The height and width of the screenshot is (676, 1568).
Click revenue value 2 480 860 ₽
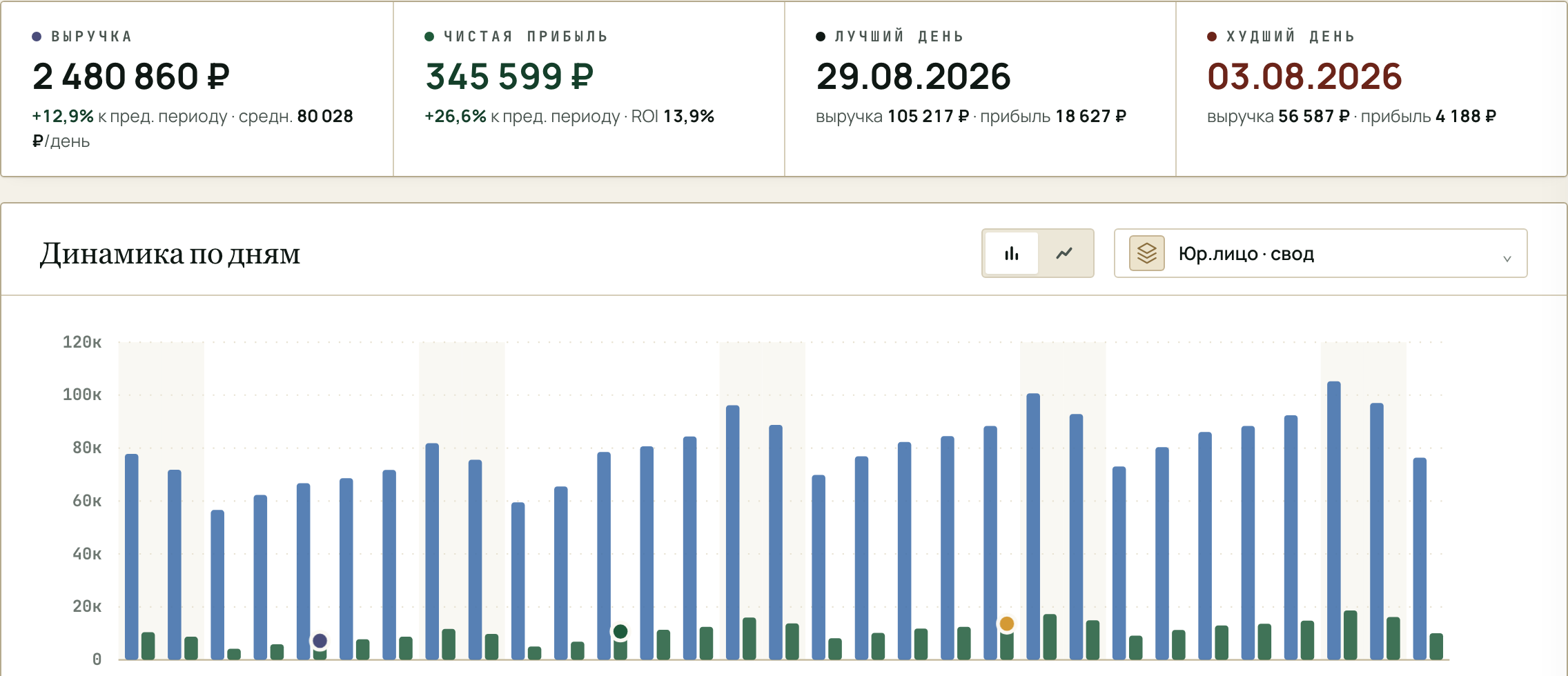(x=131, y=76)
